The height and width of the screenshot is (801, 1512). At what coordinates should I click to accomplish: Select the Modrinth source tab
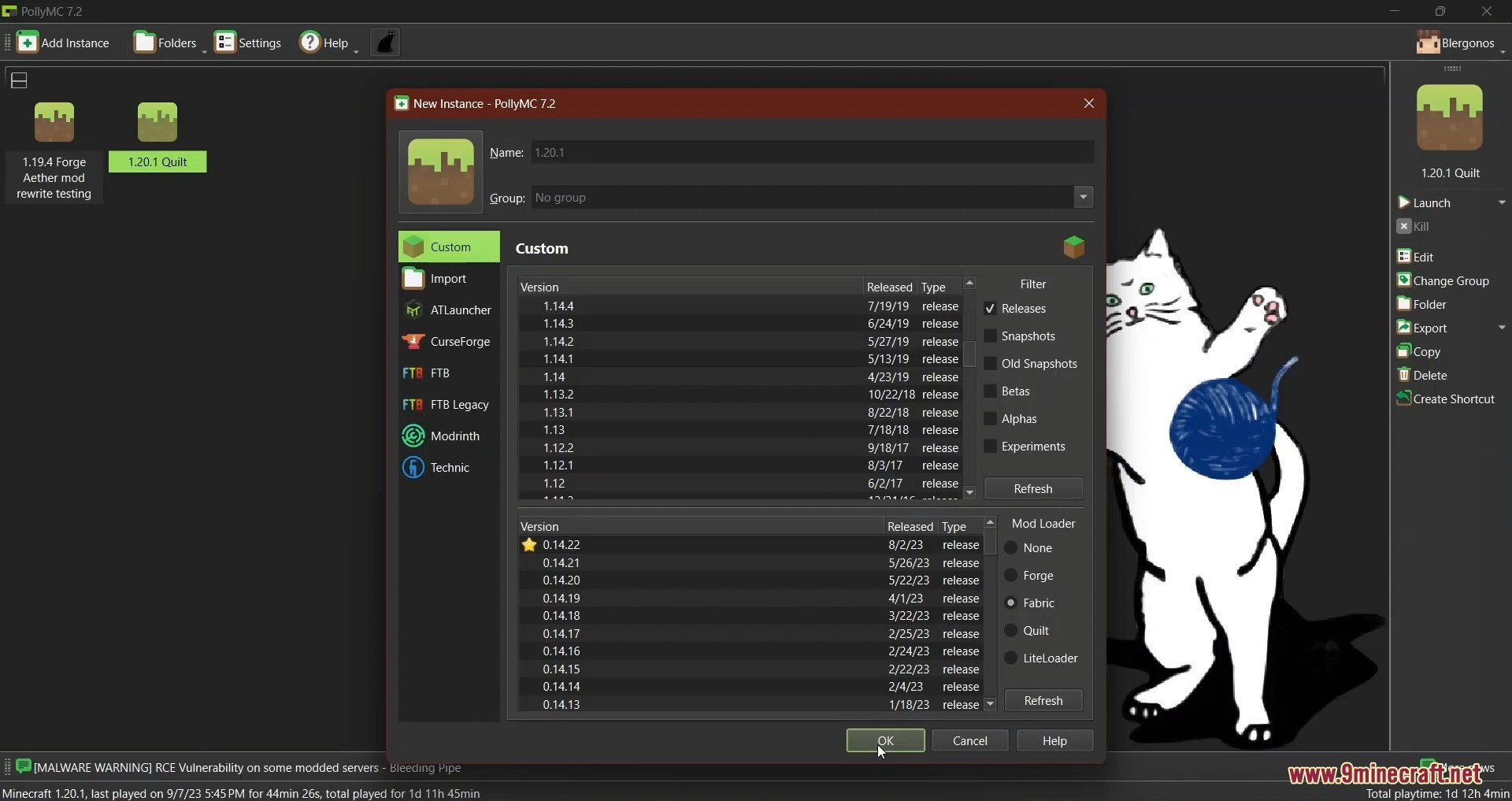449,437
